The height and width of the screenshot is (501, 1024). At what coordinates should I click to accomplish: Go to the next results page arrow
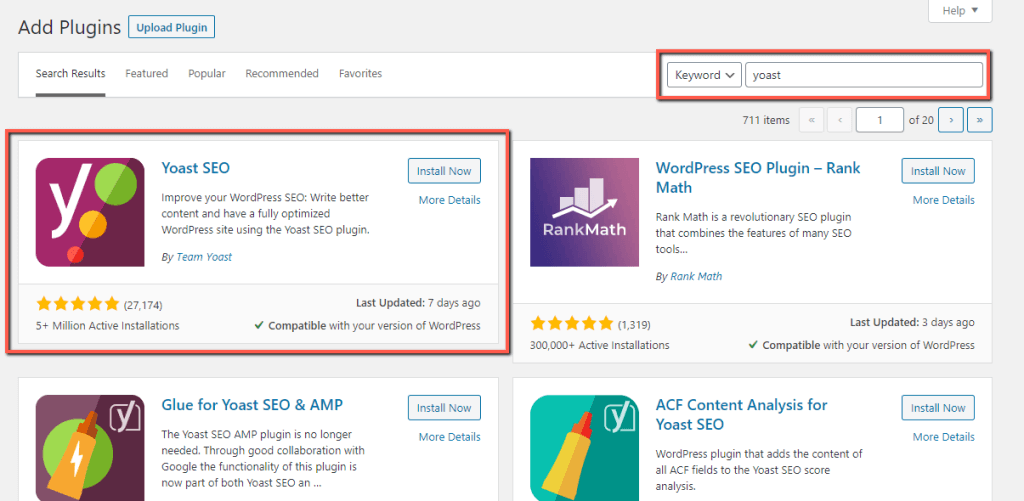tap(952, 120)
